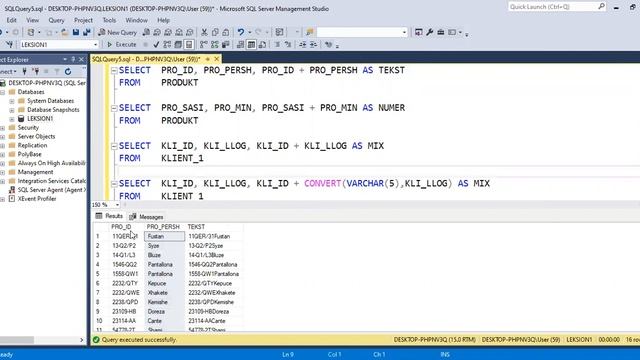Open the Query menu
This screenshot has height=360, width=640.
56,20
